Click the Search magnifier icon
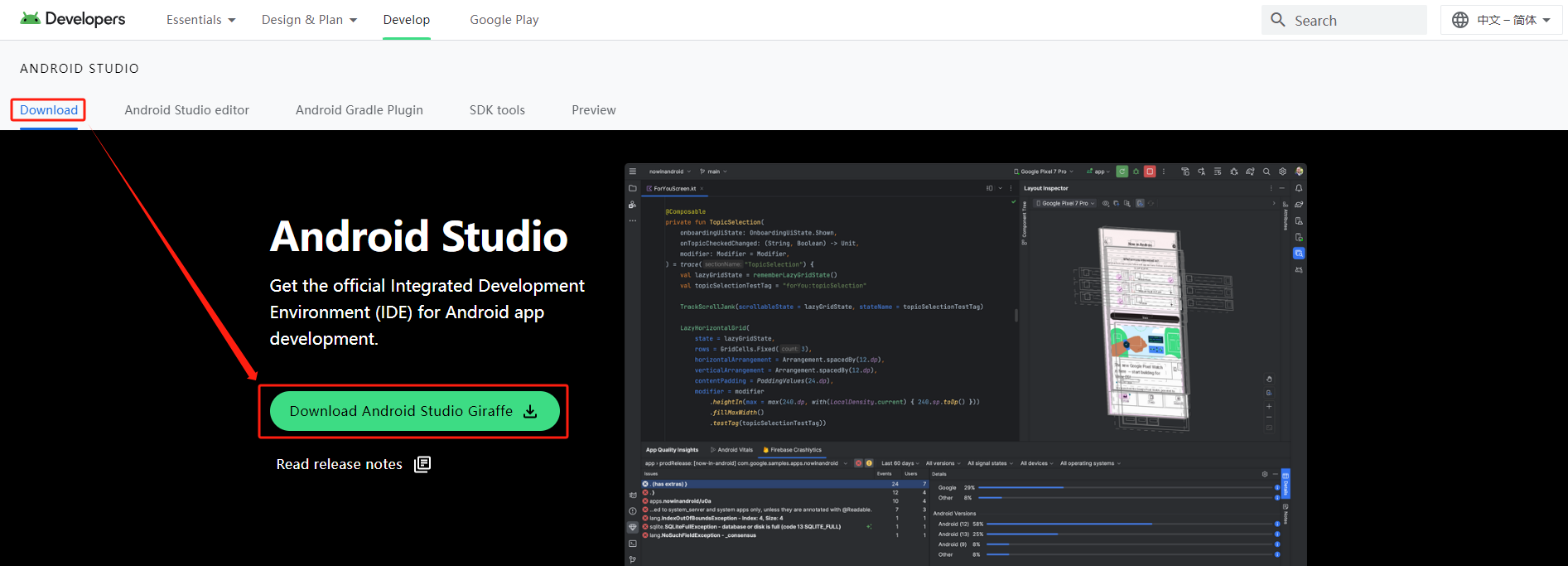The width and height of the screenshot is (1568, 566). coord(1278,20)
